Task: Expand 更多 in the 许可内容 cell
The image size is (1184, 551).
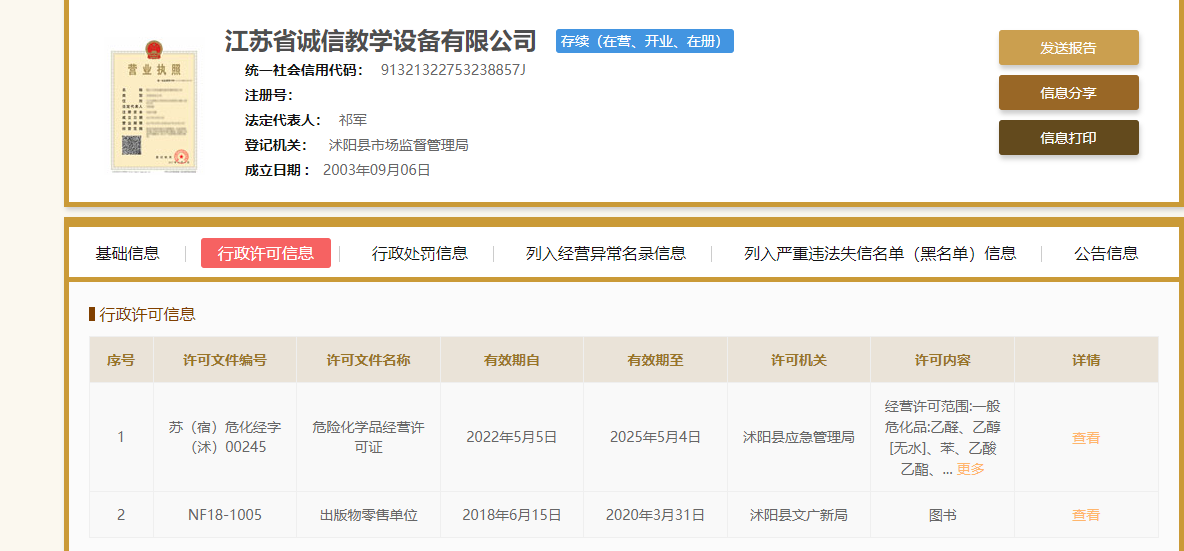Action: tap(970, 469)
